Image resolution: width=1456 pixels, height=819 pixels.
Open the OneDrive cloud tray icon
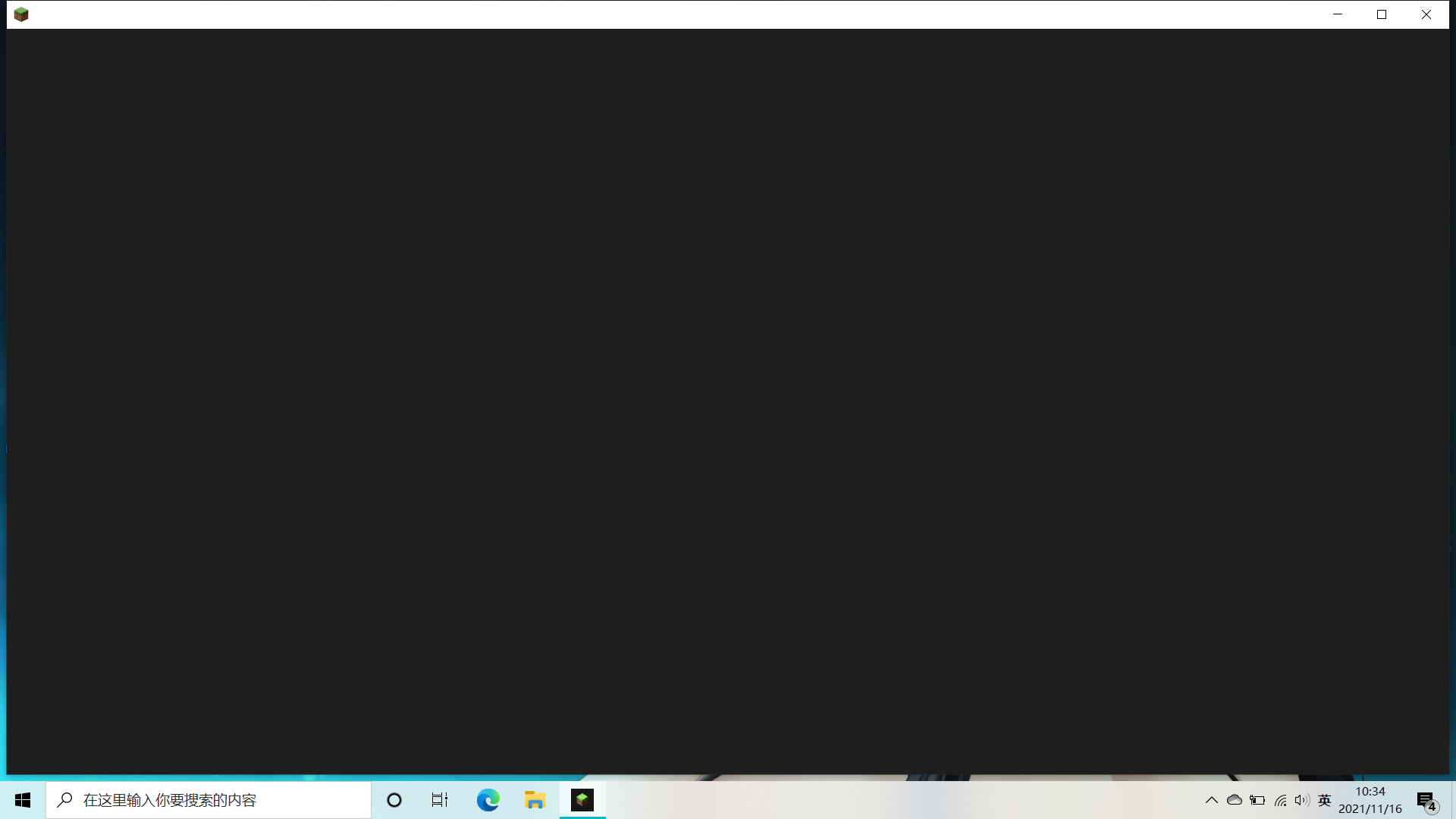pyautogui.click(x=1235, y=800)
